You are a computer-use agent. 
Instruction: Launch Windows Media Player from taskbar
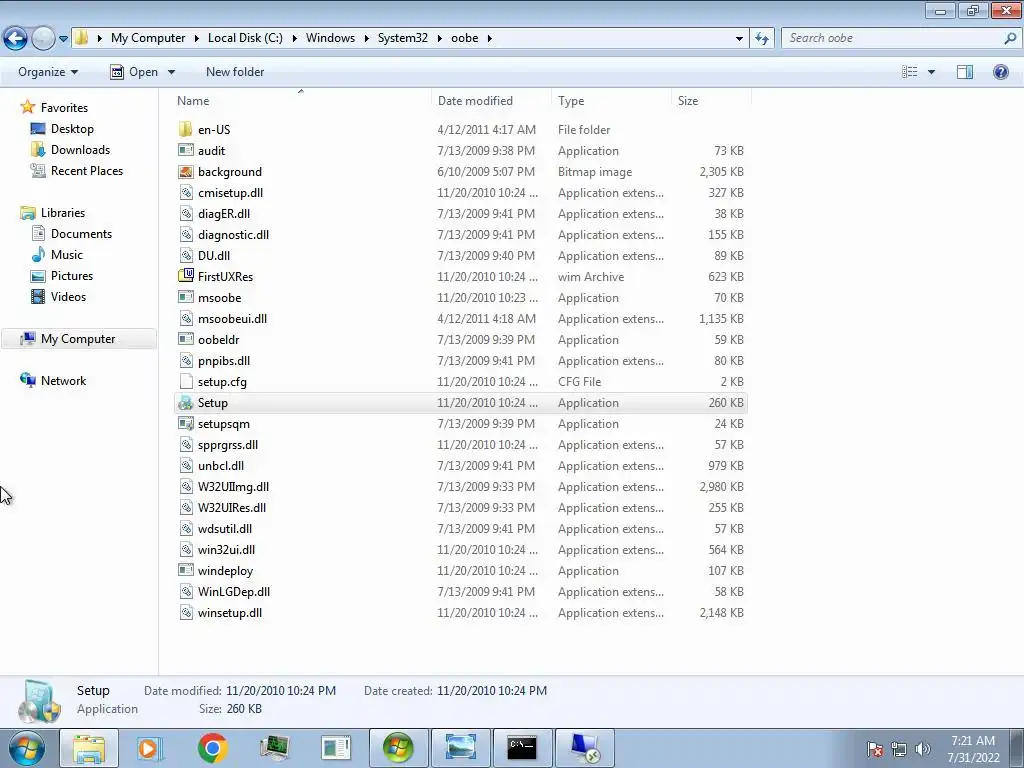150,748
